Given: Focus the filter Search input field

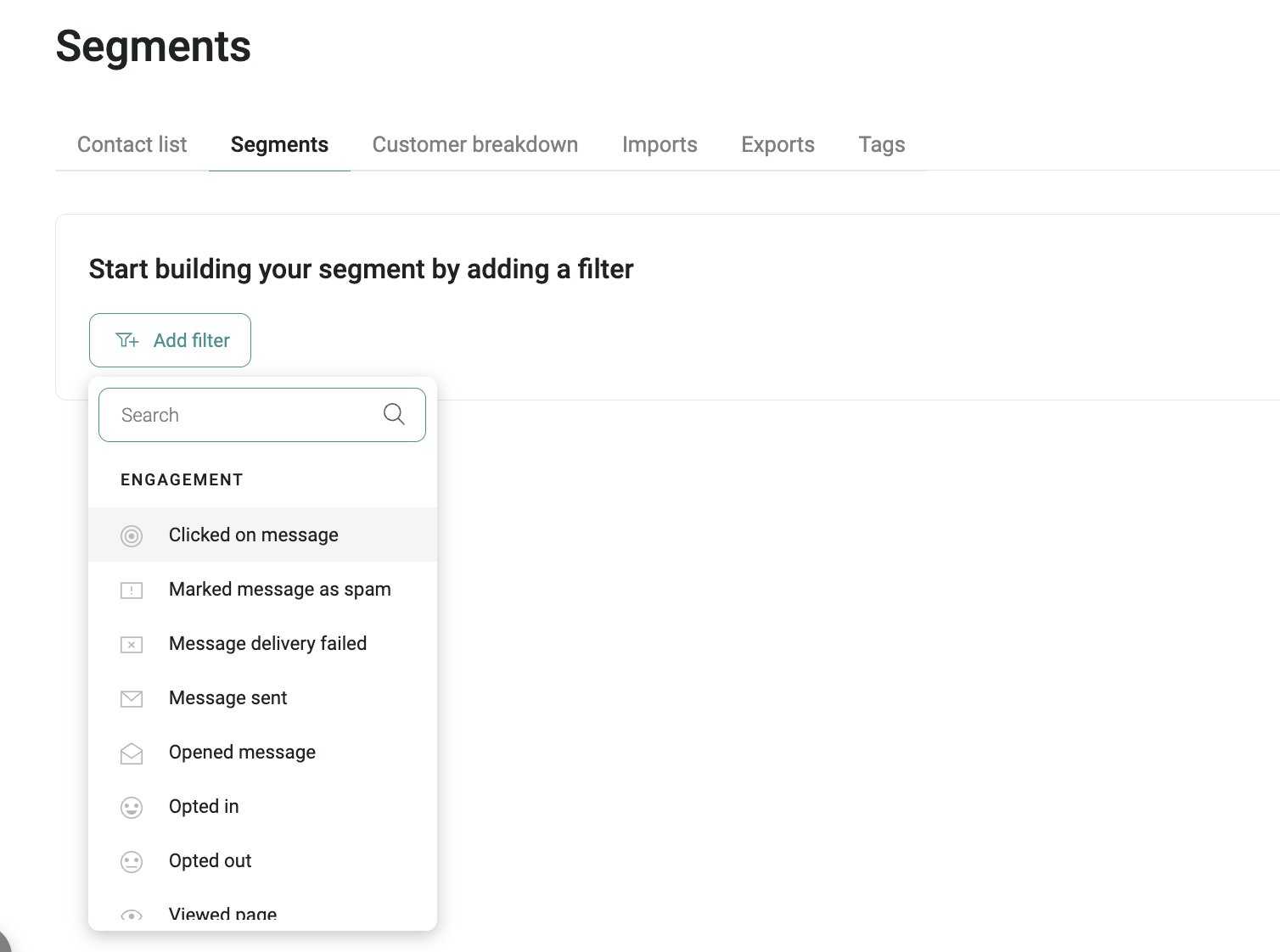Looking at the screenshot, I should click(x=262, y=415).
